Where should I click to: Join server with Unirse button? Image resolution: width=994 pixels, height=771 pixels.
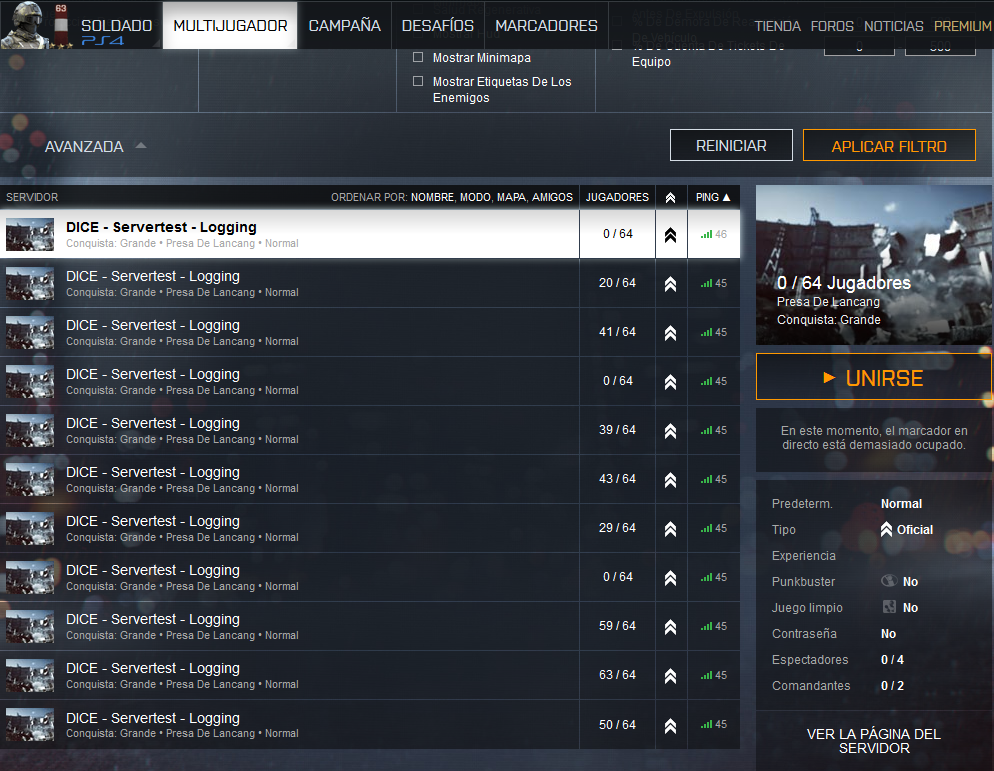(x=874, y=377)
